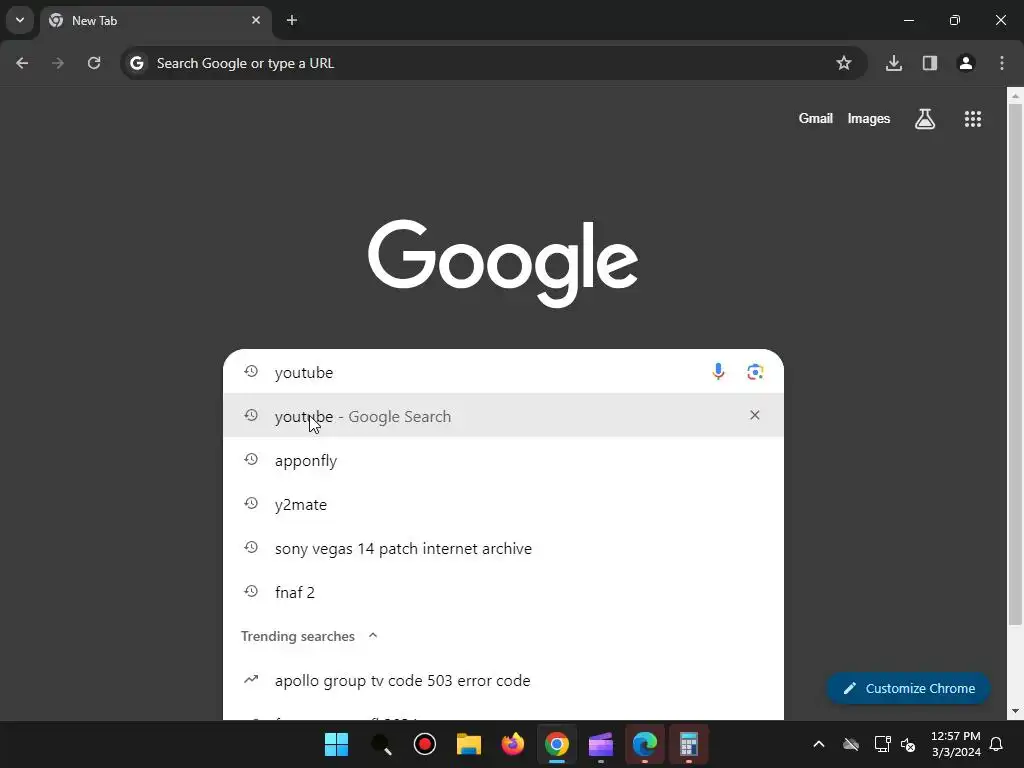The height and width of the screenshot is (768, 1024).
Task: Open the side panel icon
Action: (x=930, y=63)
